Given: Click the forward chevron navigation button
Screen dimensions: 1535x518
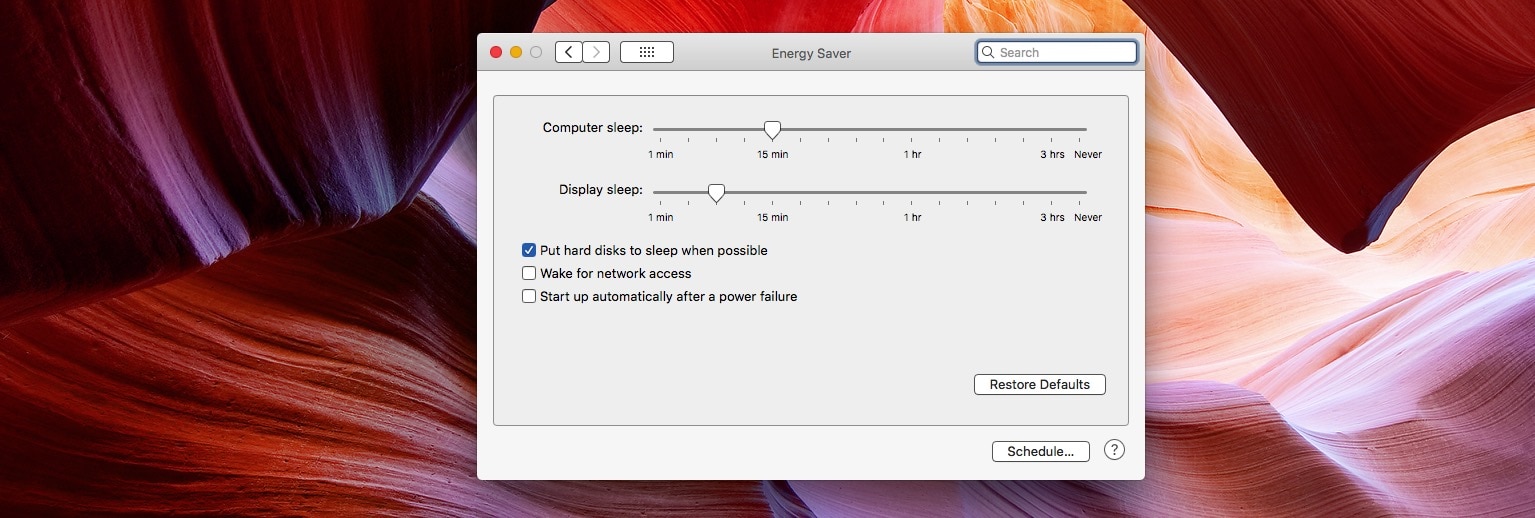Looking at the screenshot, I should (597, 52).
